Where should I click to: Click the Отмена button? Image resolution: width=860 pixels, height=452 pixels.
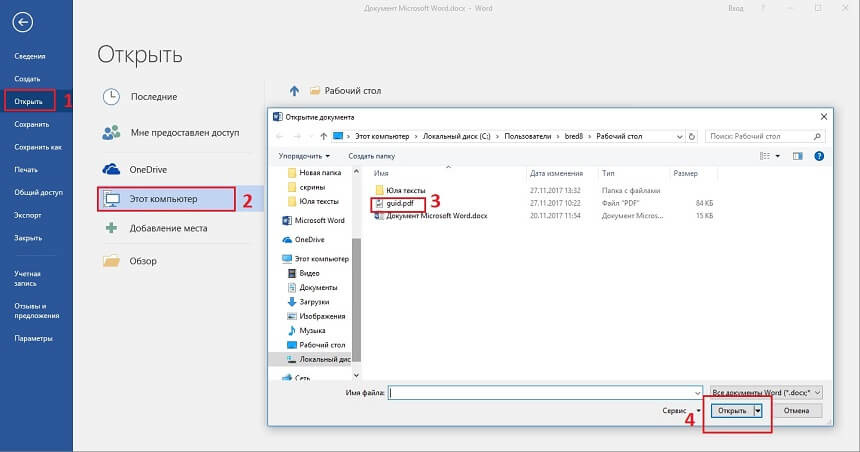tap(796, 410)
